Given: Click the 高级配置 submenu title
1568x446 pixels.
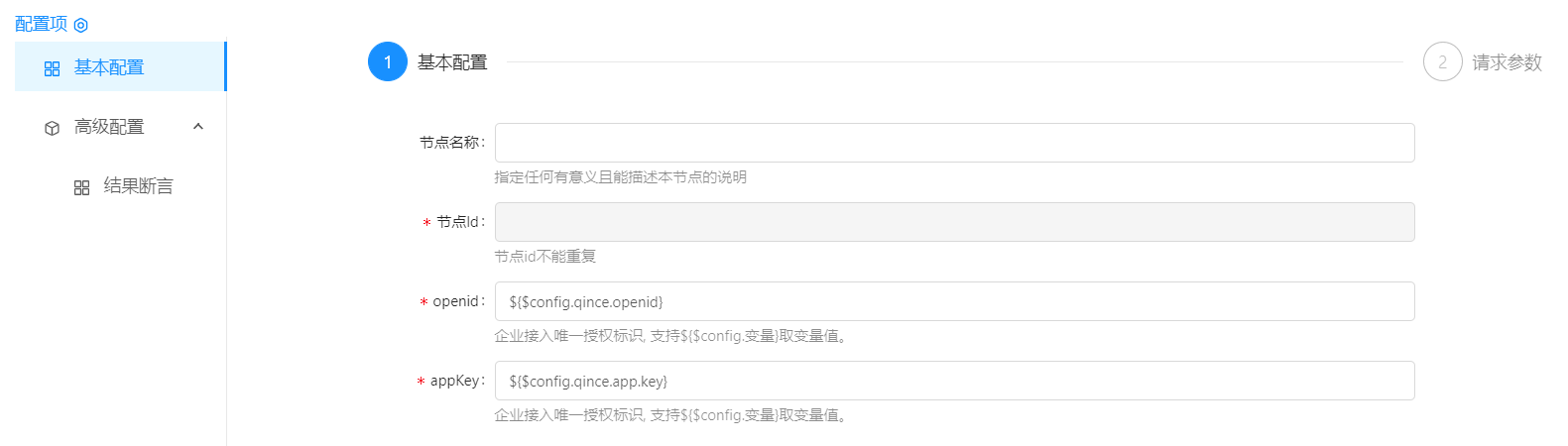Looking at the screenshot, I should coord(109,127).
